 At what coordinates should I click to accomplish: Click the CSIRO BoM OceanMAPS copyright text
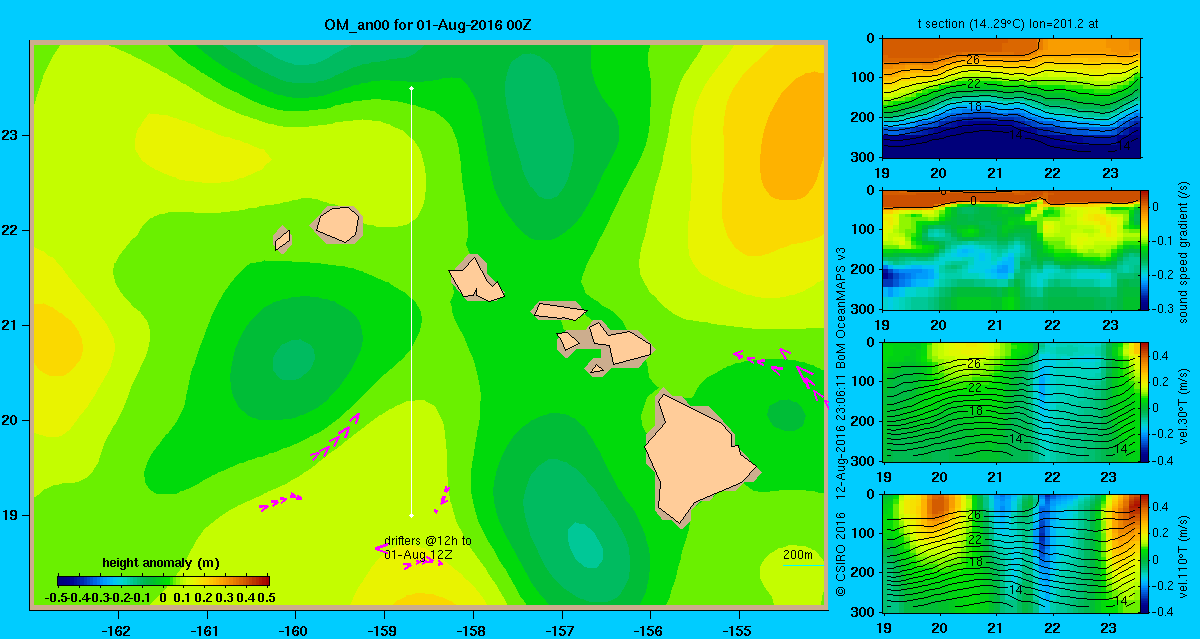(x=842, y=420)
